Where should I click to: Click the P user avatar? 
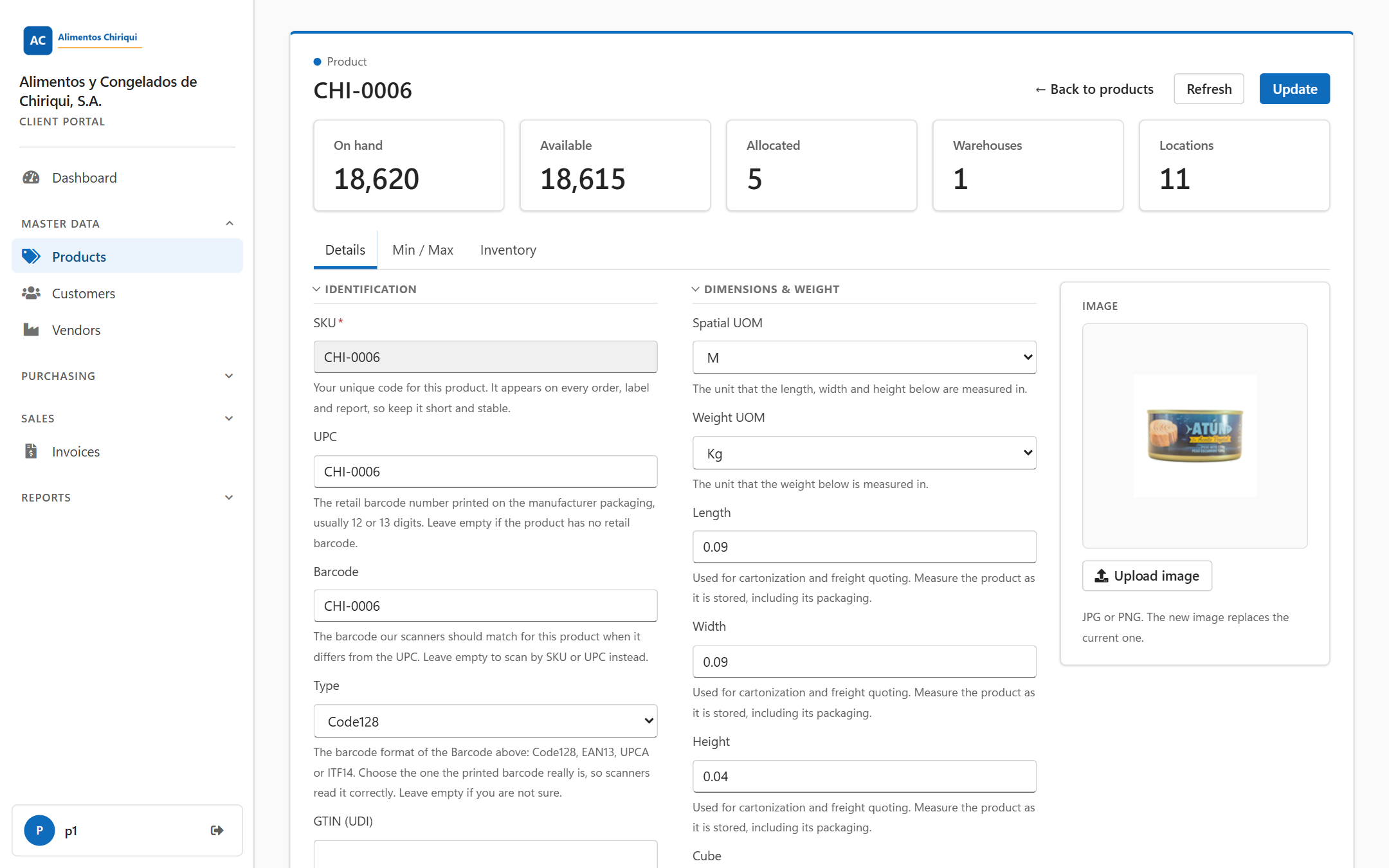coord(39,830)
